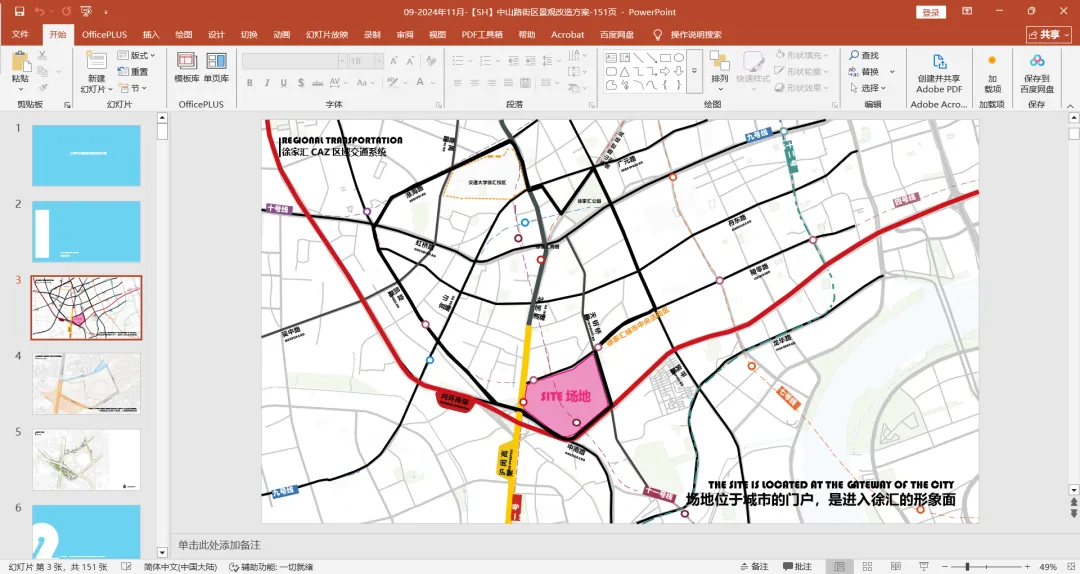The height and width of the screenshot is (574, 1080).
Task: Click the Sign in (登录) button
Action: point(931,12)
